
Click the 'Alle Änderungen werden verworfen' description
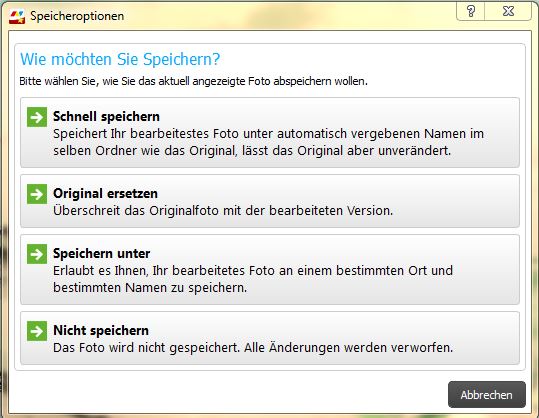[349, 348]
